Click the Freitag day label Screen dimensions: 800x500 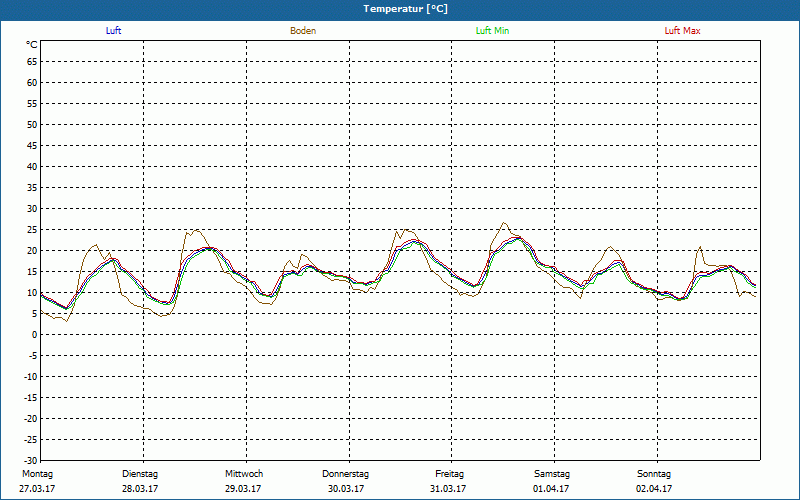point(449,474)
